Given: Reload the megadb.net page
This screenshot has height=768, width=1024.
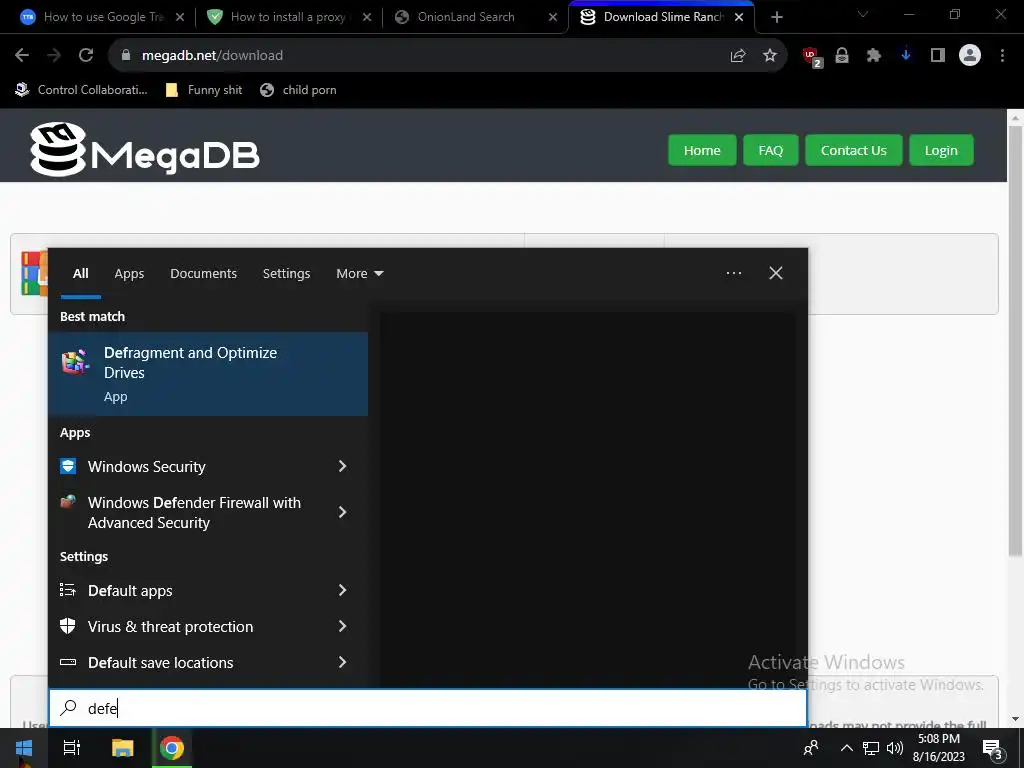Looking at the screenshot, I should (x=86, y=56).
